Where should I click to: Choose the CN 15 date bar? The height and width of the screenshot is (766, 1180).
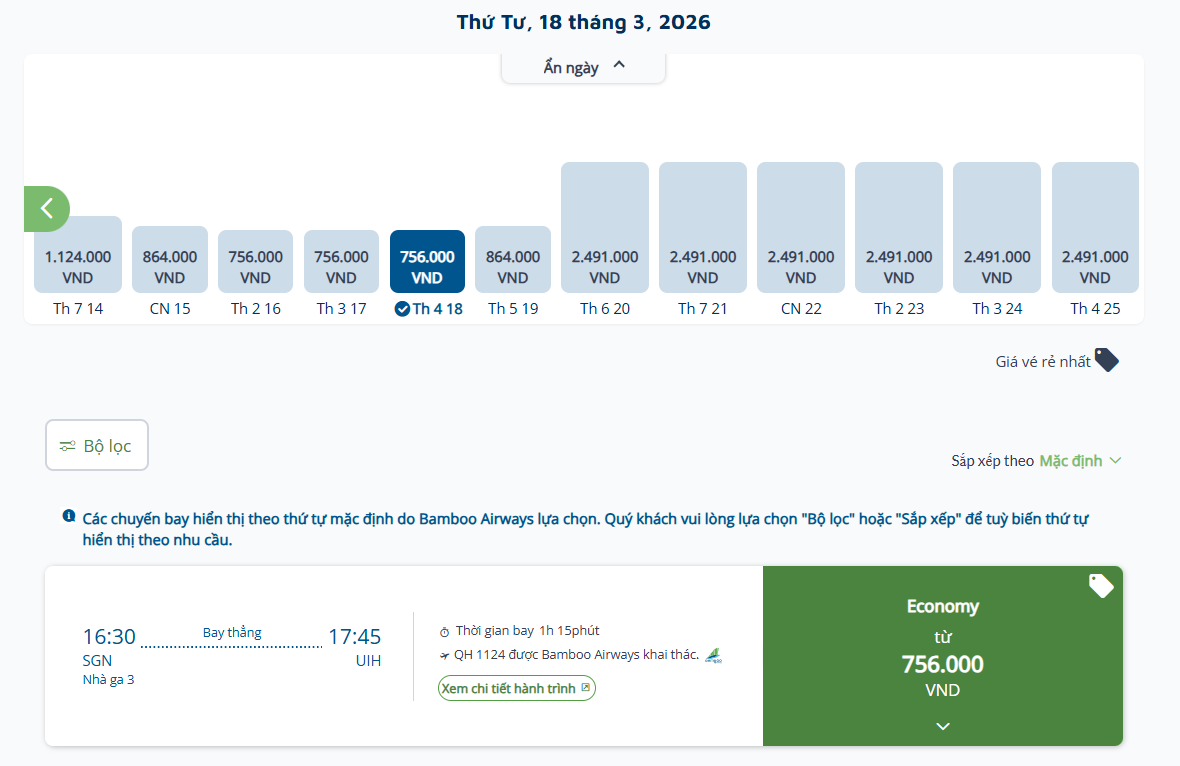[x=170, y=260]
